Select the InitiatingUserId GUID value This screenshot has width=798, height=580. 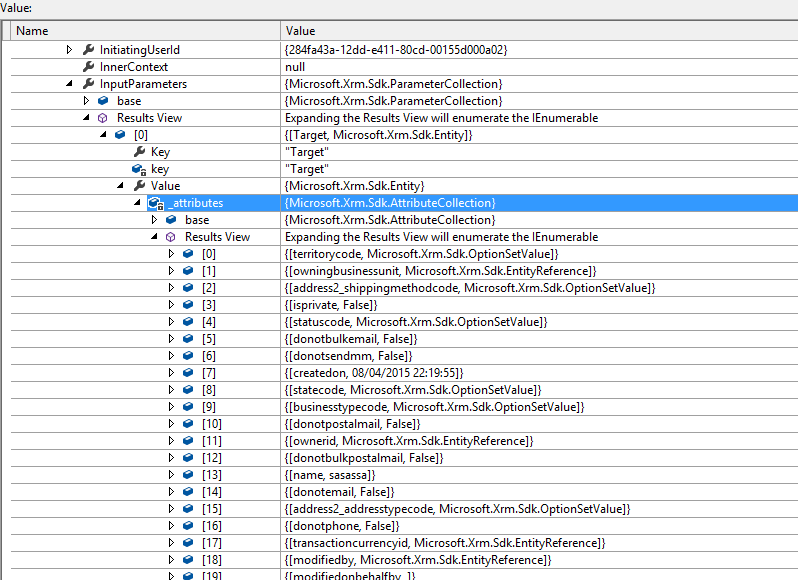tap(396, 50)
